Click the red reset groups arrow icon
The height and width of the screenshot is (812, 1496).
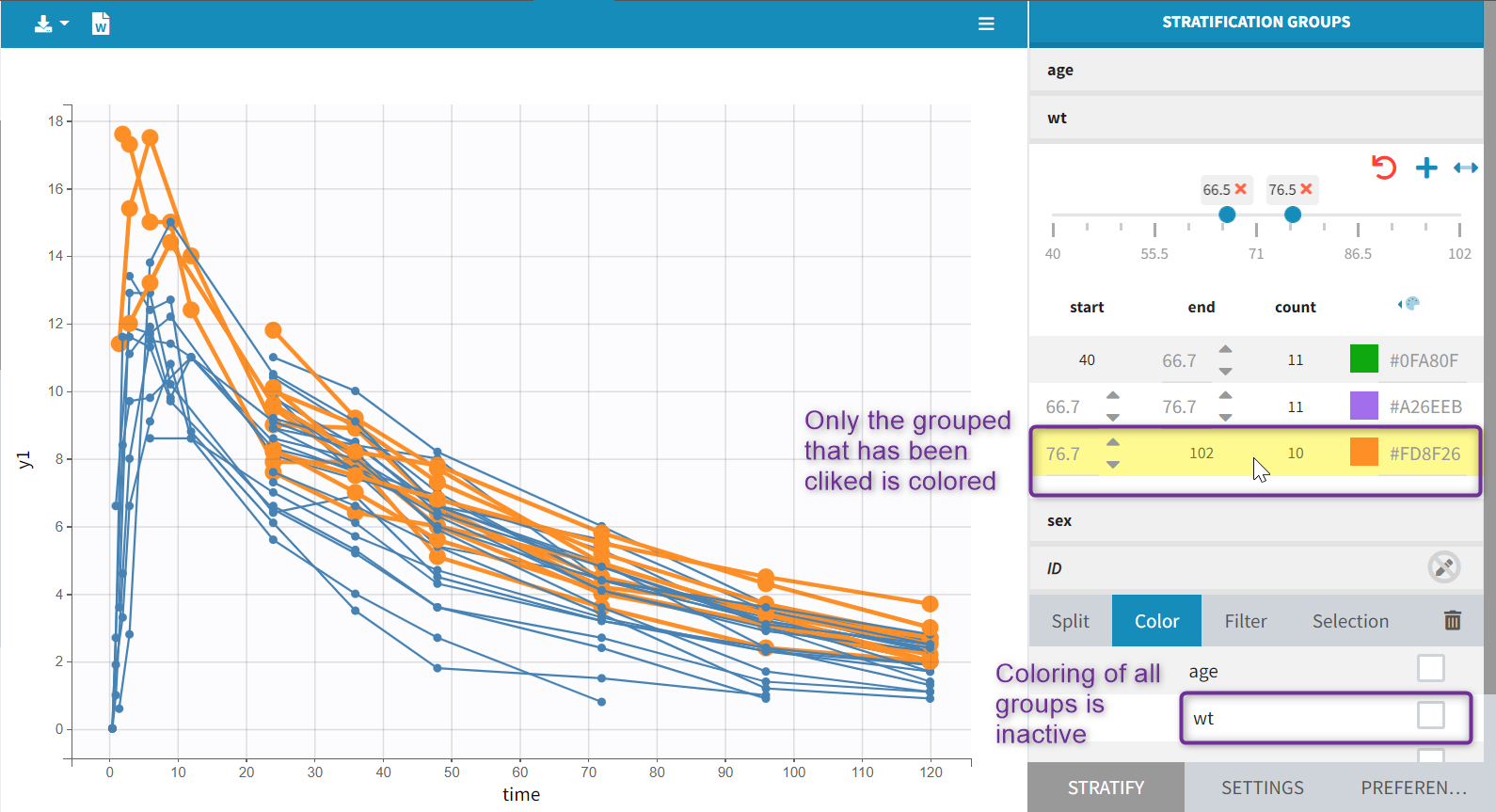[x=1383, y=167]
